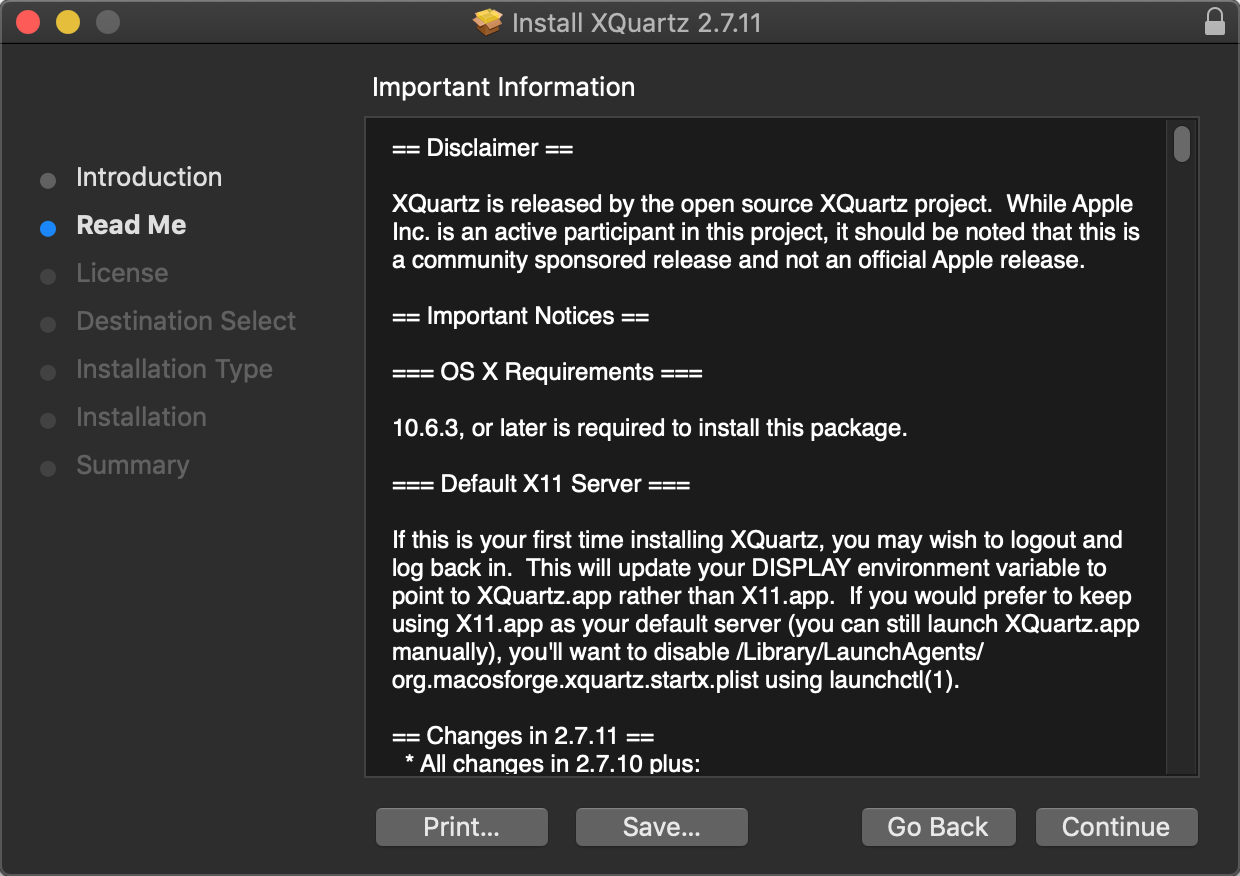Click the lock icon in title bar
1240x876 pixels.
pyautogui.click(x=1214, y=22)
